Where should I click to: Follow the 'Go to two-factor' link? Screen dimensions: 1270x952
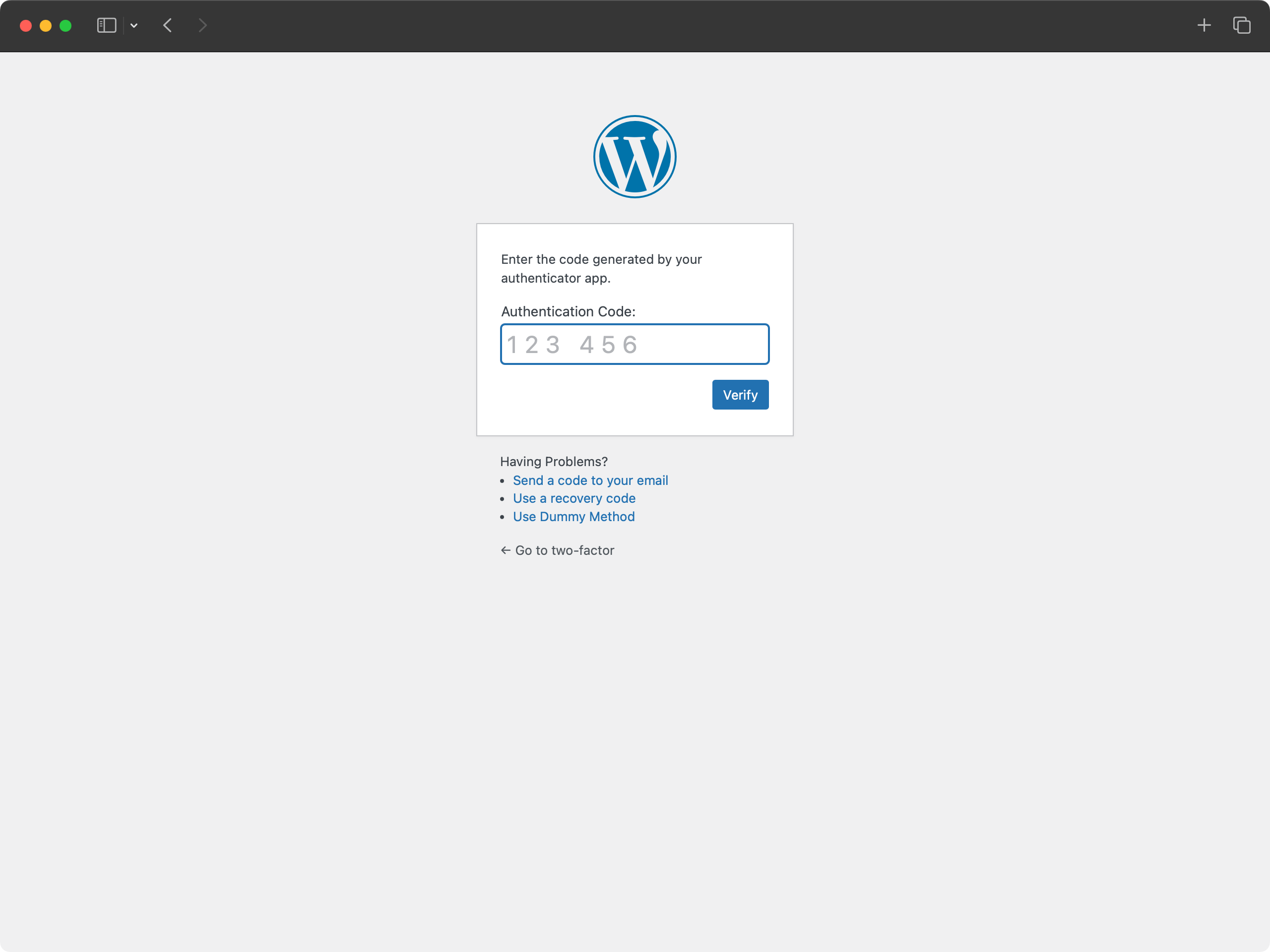pyautogui.click(x=557, y=550)
